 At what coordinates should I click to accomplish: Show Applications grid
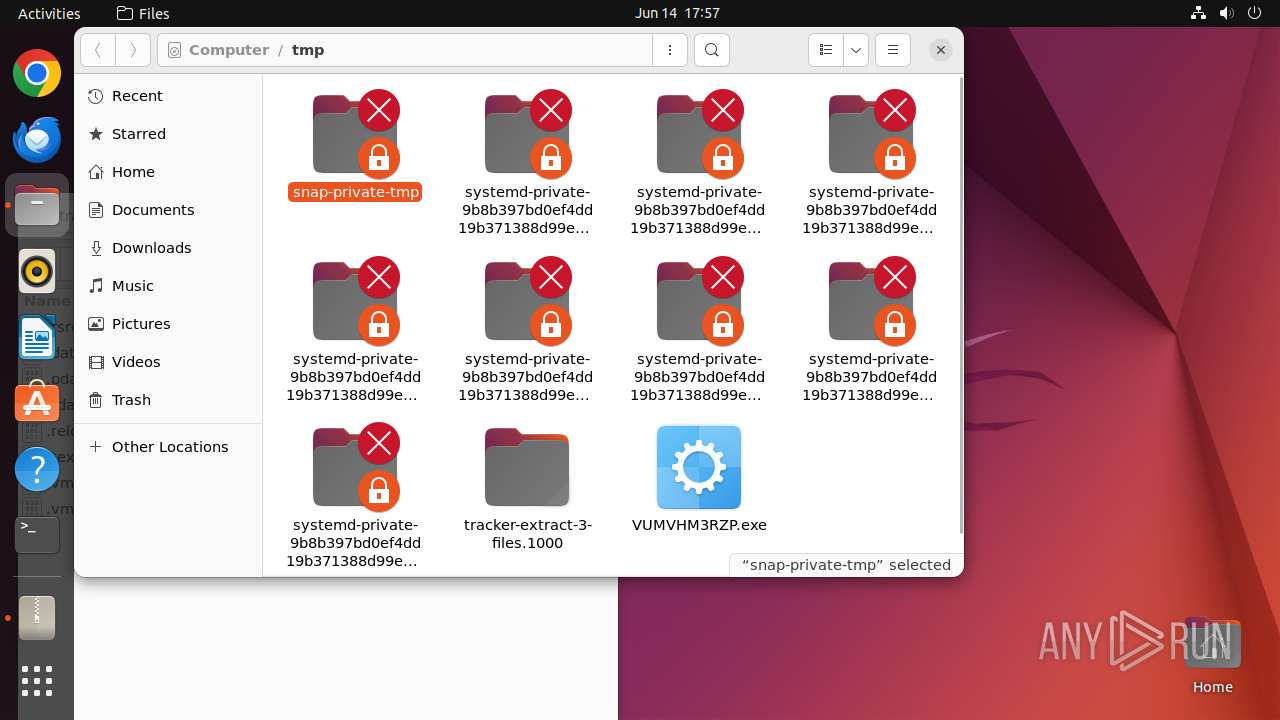(37, 681)
